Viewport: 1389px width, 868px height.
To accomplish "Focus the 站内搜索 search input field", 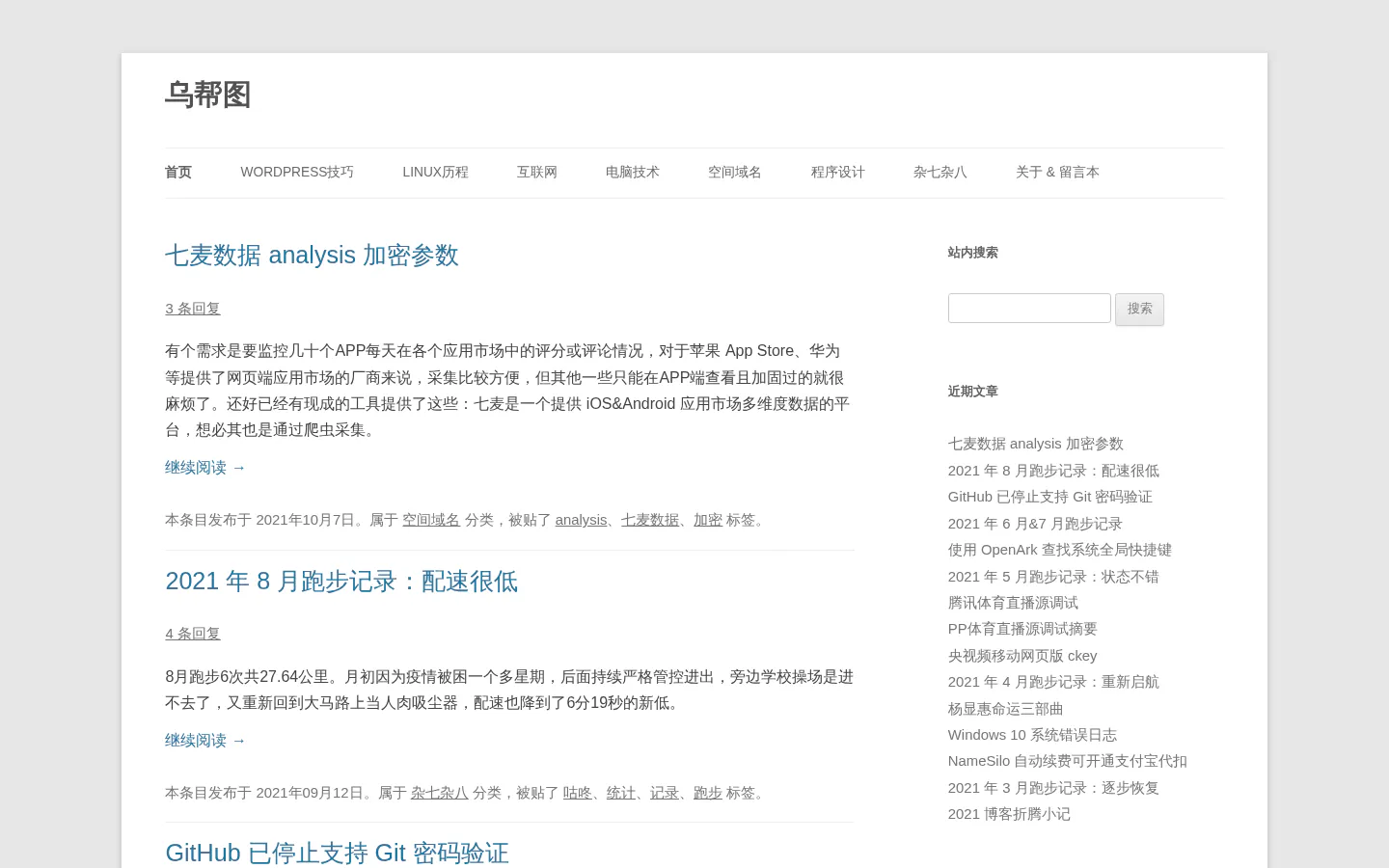I will [x=1029, y=309].
